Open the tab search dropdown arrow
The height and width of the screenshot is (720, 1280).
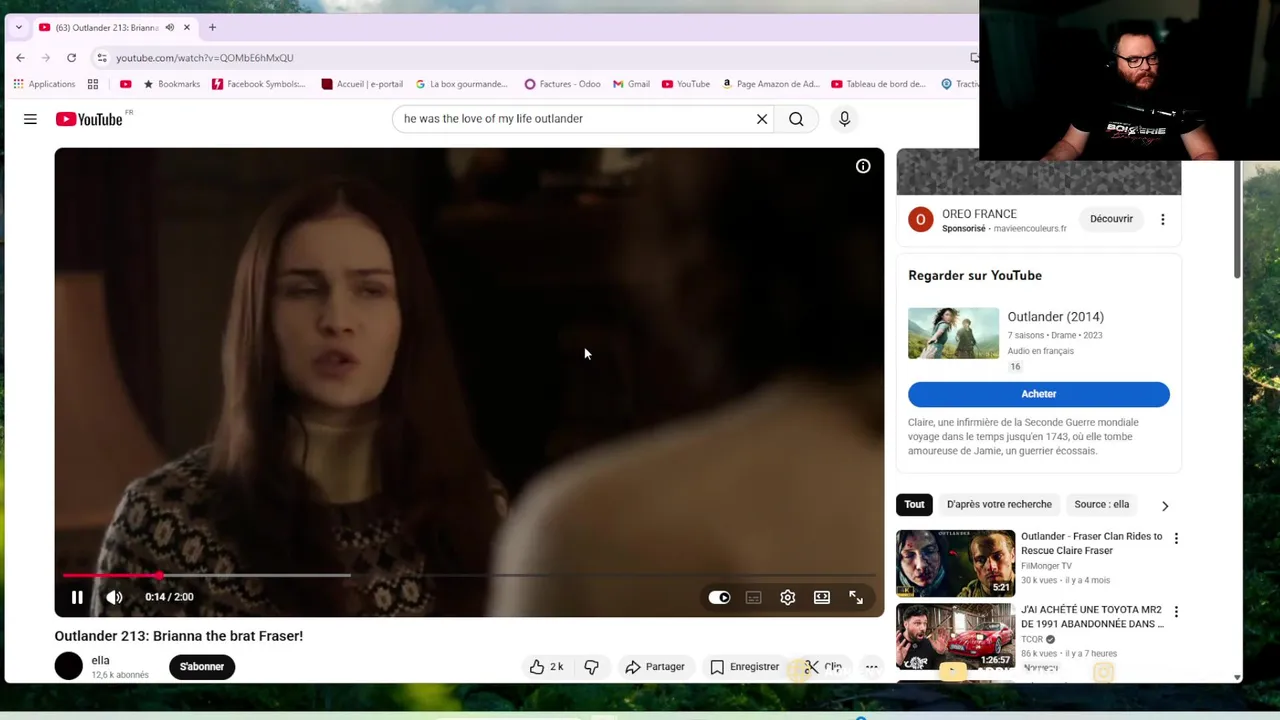point(18,27)
